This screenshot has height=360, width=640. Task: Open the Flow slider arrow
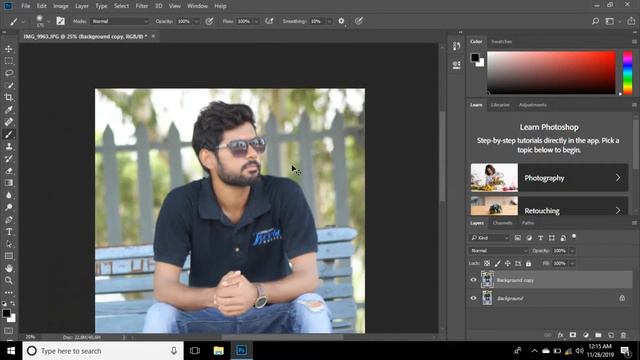[x=256, y=21]
